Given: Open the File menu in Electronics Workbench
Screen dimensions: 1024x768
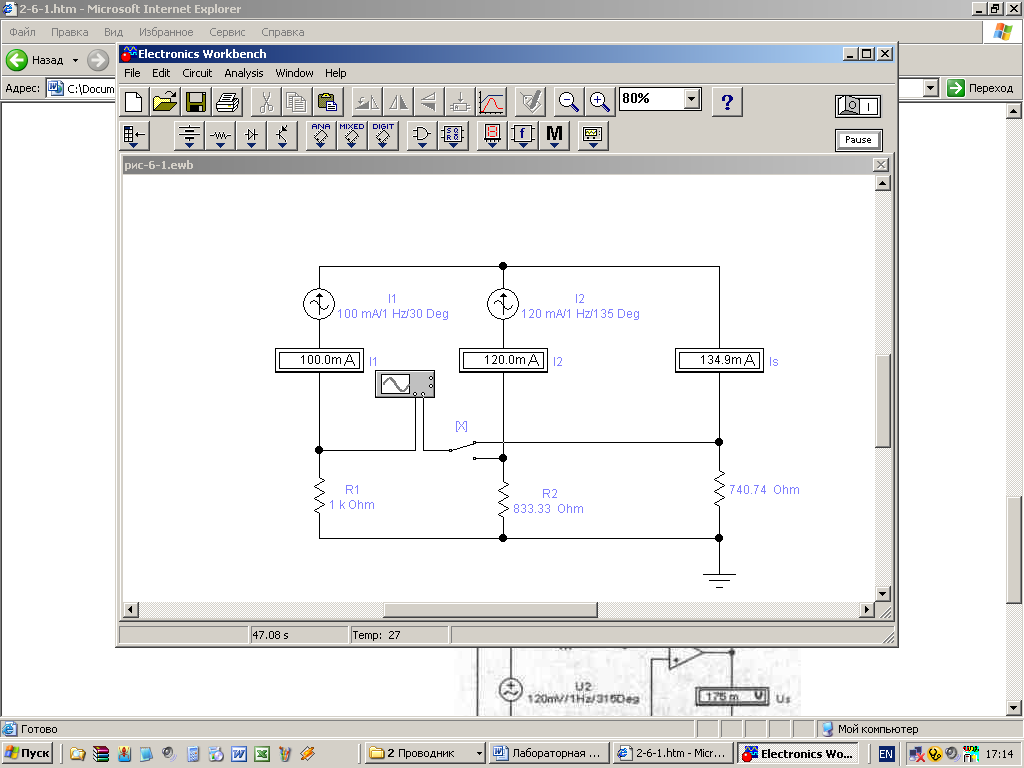Looking at the screenshot, I should (132, 73).
